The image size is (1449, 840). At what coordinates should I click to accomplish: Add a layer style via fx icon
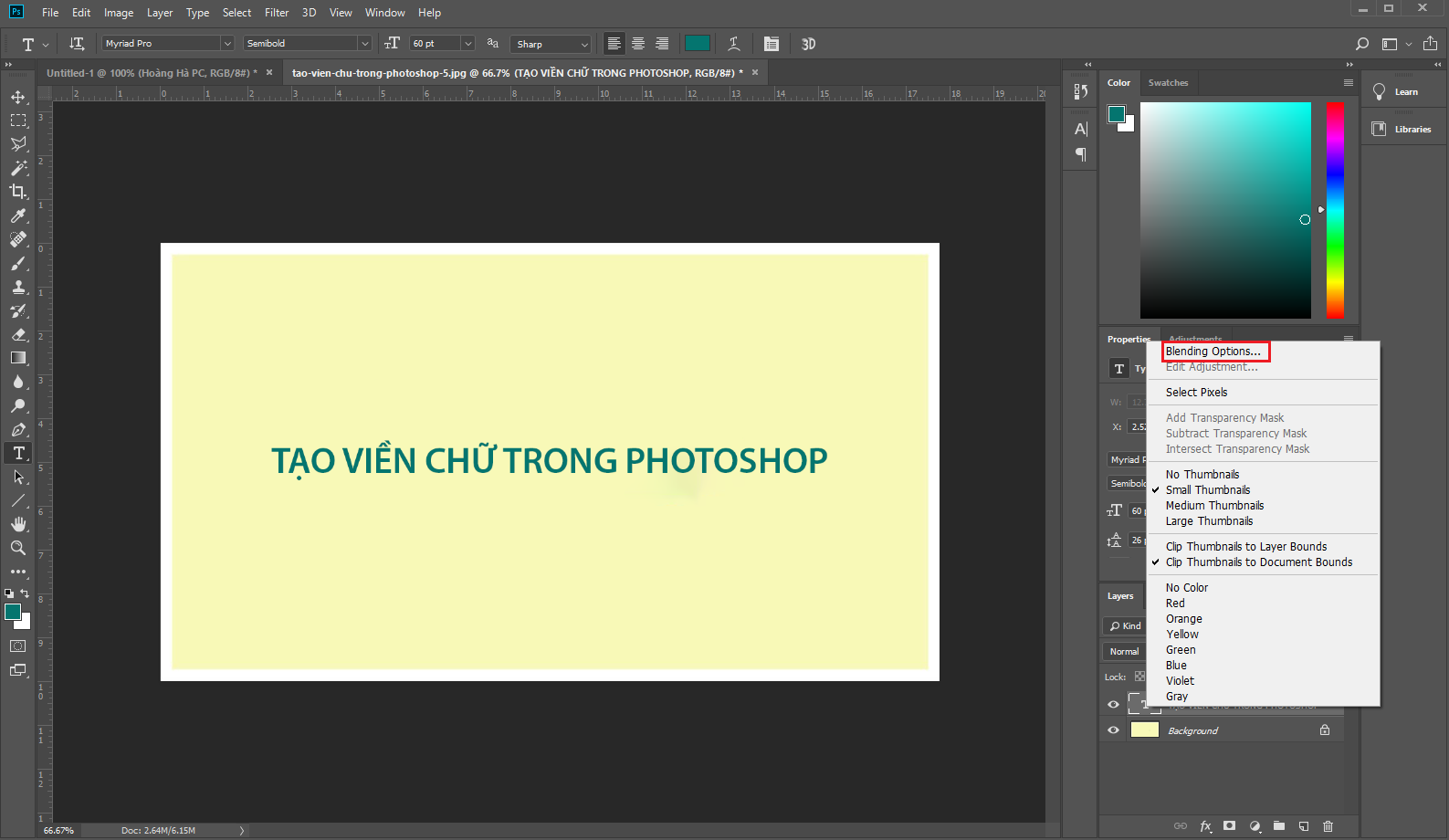click(1205, 826)
